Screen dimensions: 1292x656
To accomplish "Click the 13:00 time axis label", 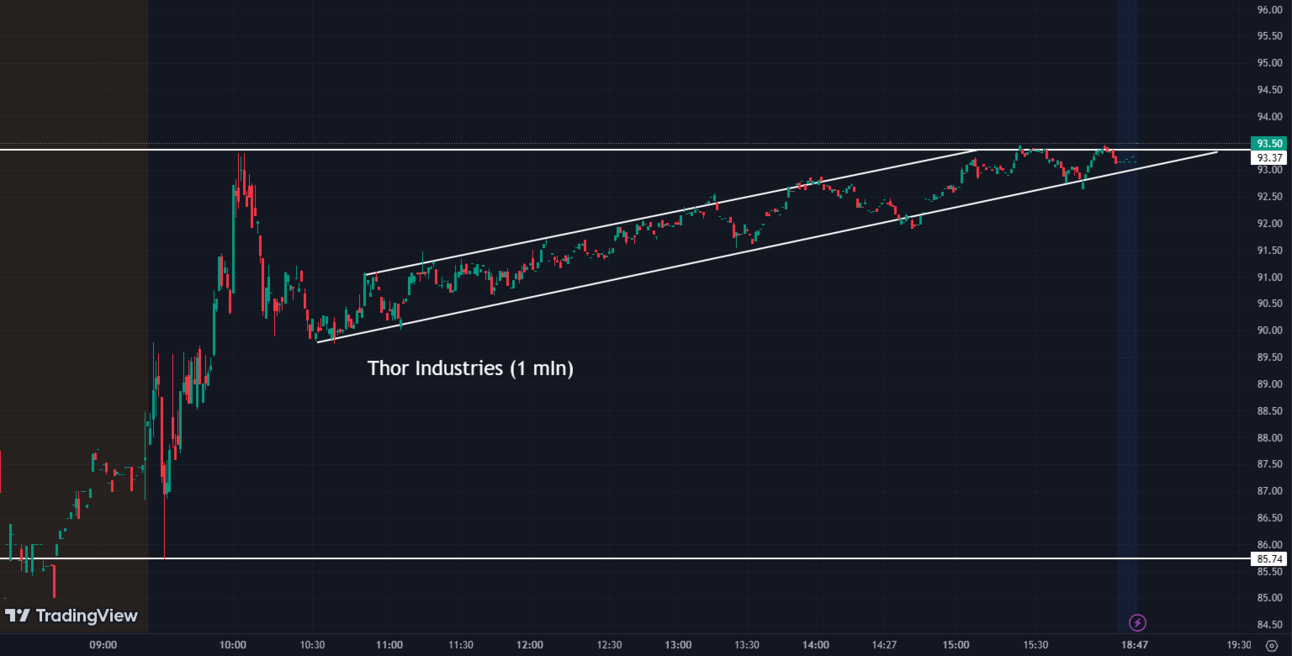I will (678, 646).
